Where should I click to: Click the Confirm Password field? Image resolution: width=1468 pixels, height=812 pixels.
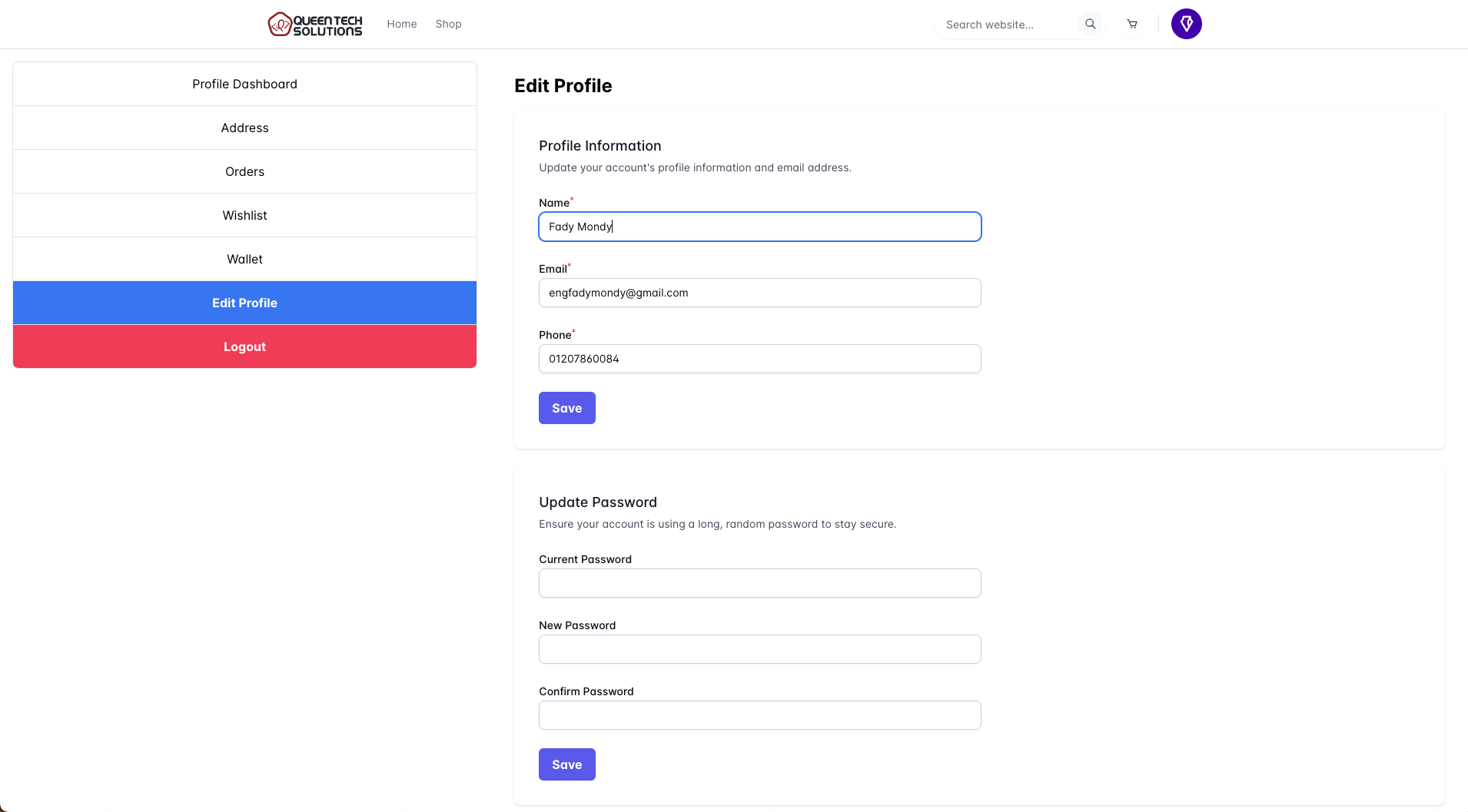[760, 715]
